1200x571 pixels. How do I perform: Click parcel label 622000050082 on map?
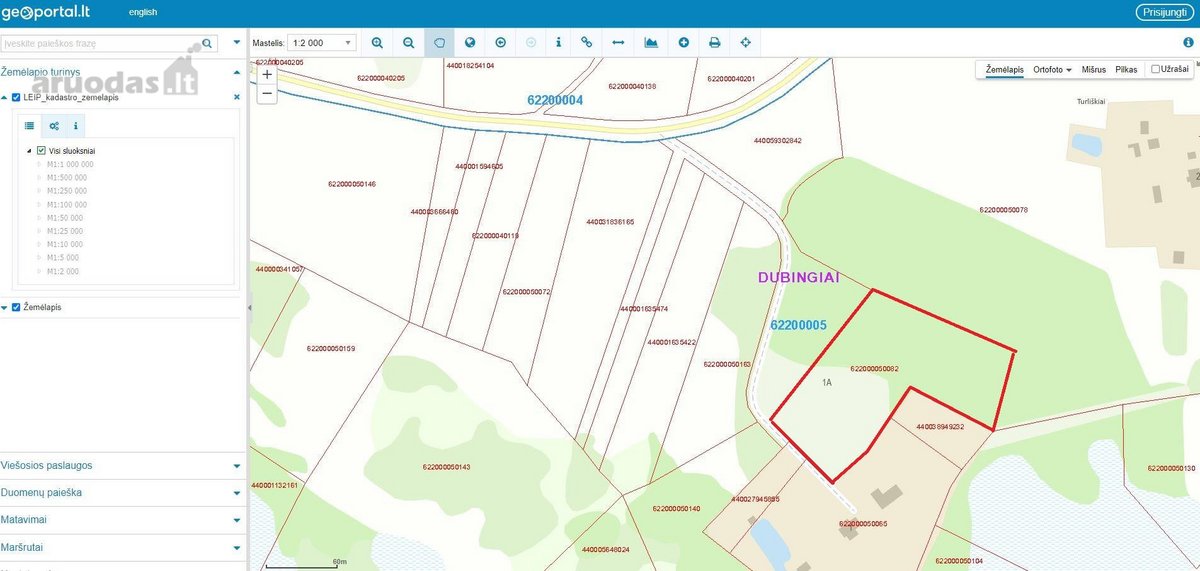pos(874,369)
